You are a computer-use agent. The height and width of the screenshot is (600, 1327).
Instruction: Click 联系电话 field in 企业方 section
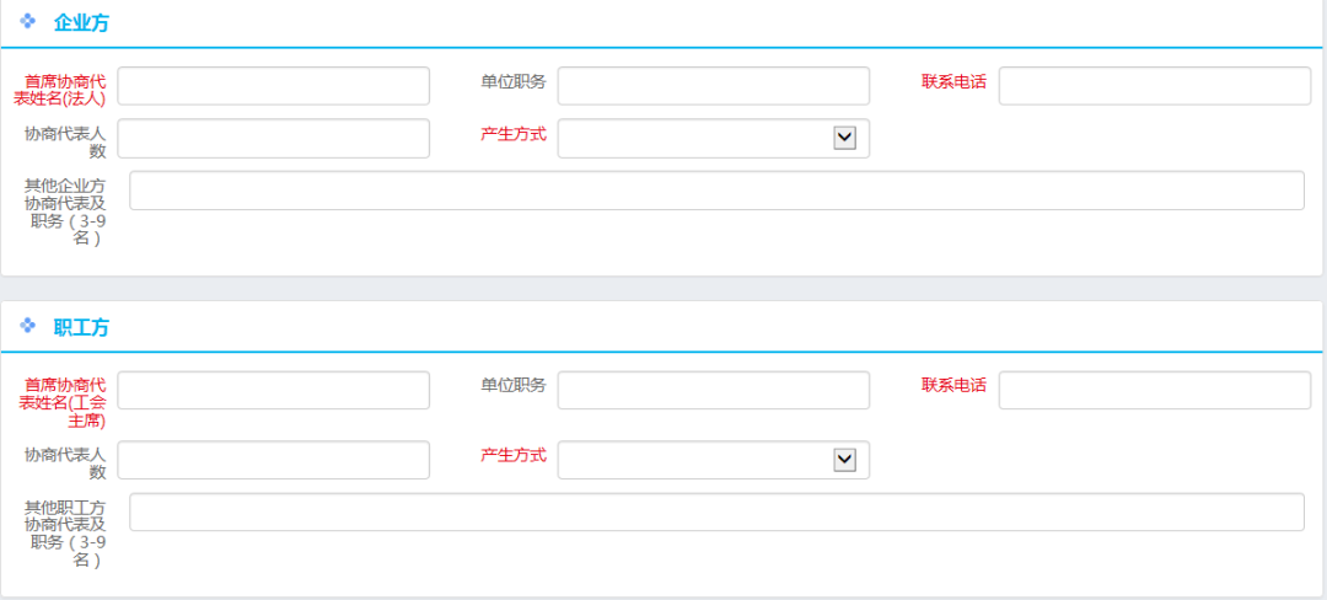tap(1154, 86)
